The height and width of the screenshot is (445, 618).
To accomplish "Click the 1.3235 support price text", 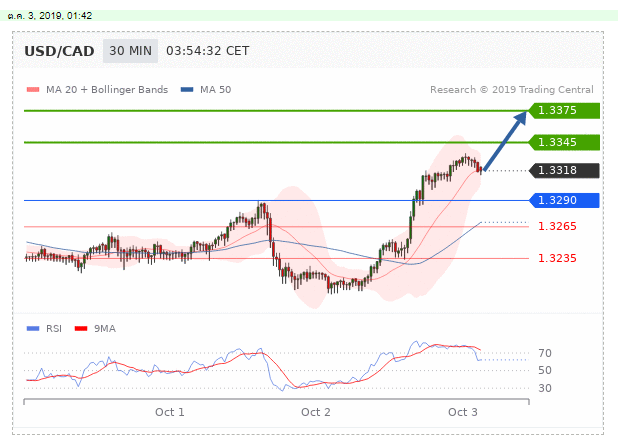I will (x=557, y=258).
